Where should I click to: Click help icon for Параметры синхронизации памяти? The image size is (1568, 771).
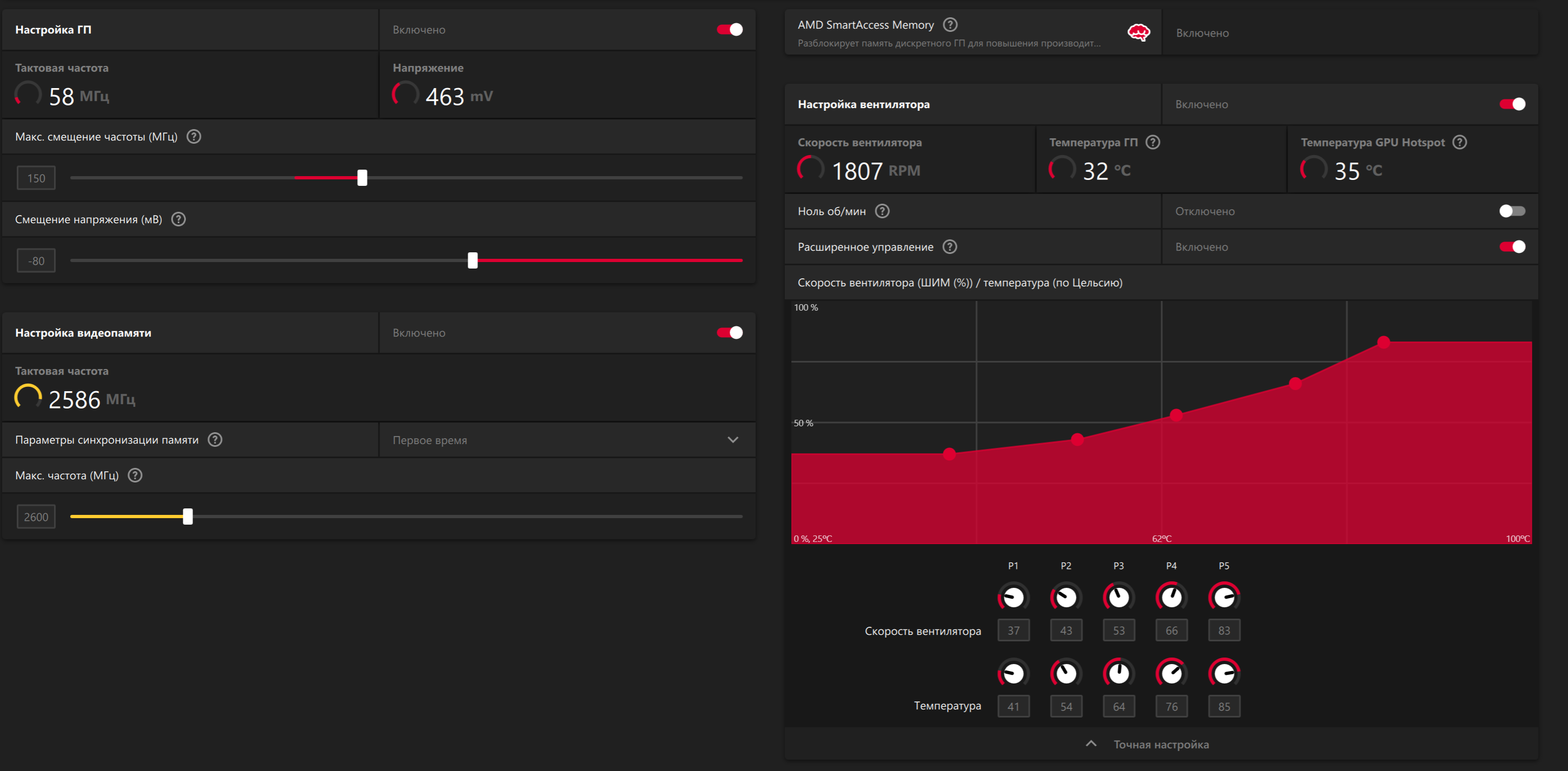click(x=215, y=440)
